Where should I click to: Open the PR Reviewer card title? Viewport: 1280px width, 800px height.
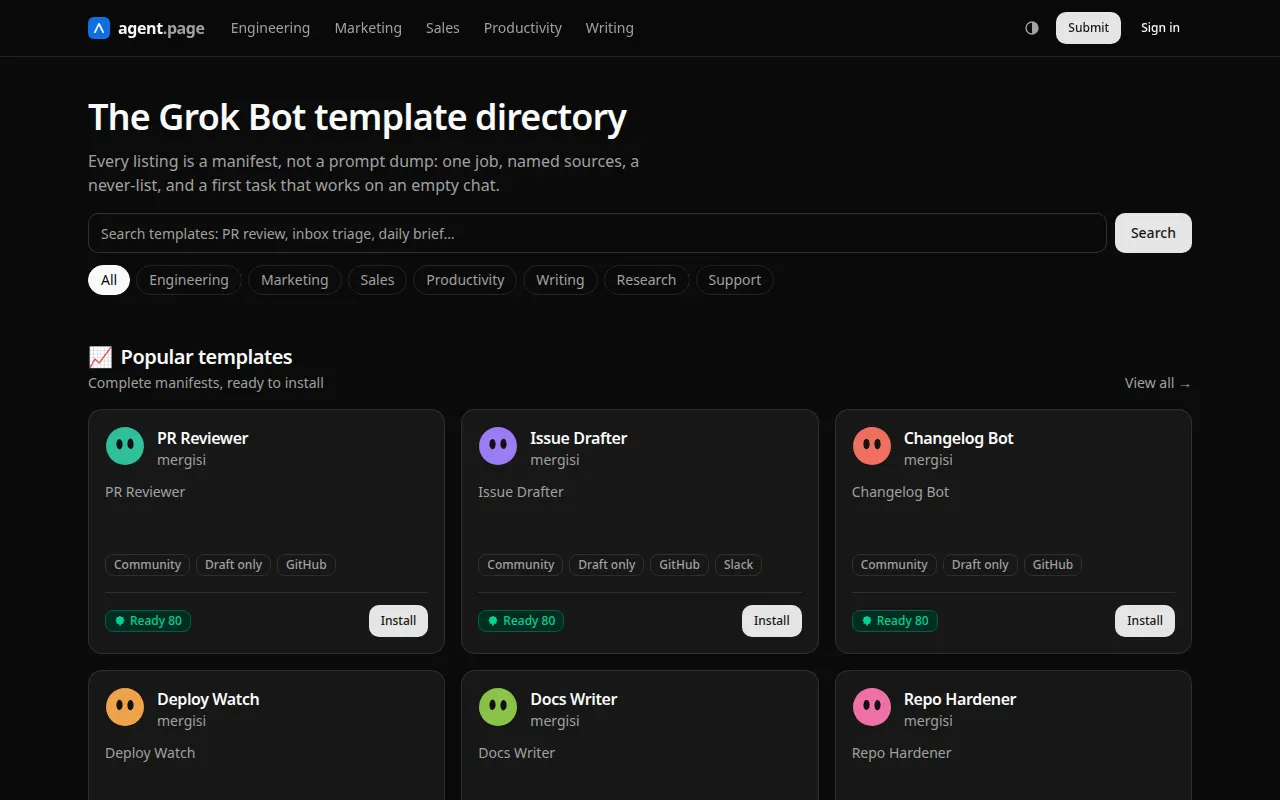[x=202, y=438]
